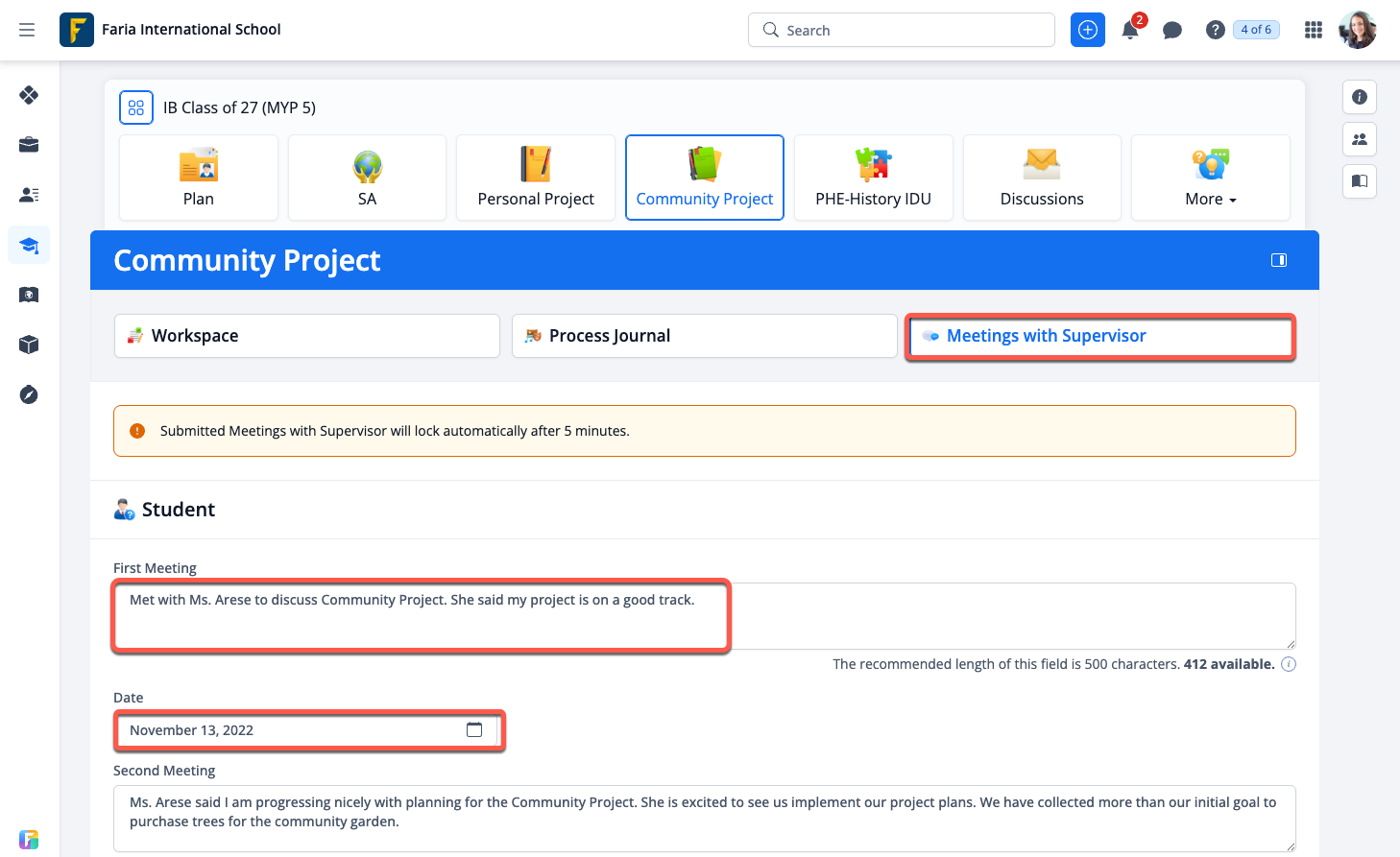Open the hamburger navigation menu
Screen dimensions: 1400x857
[27, 30]
